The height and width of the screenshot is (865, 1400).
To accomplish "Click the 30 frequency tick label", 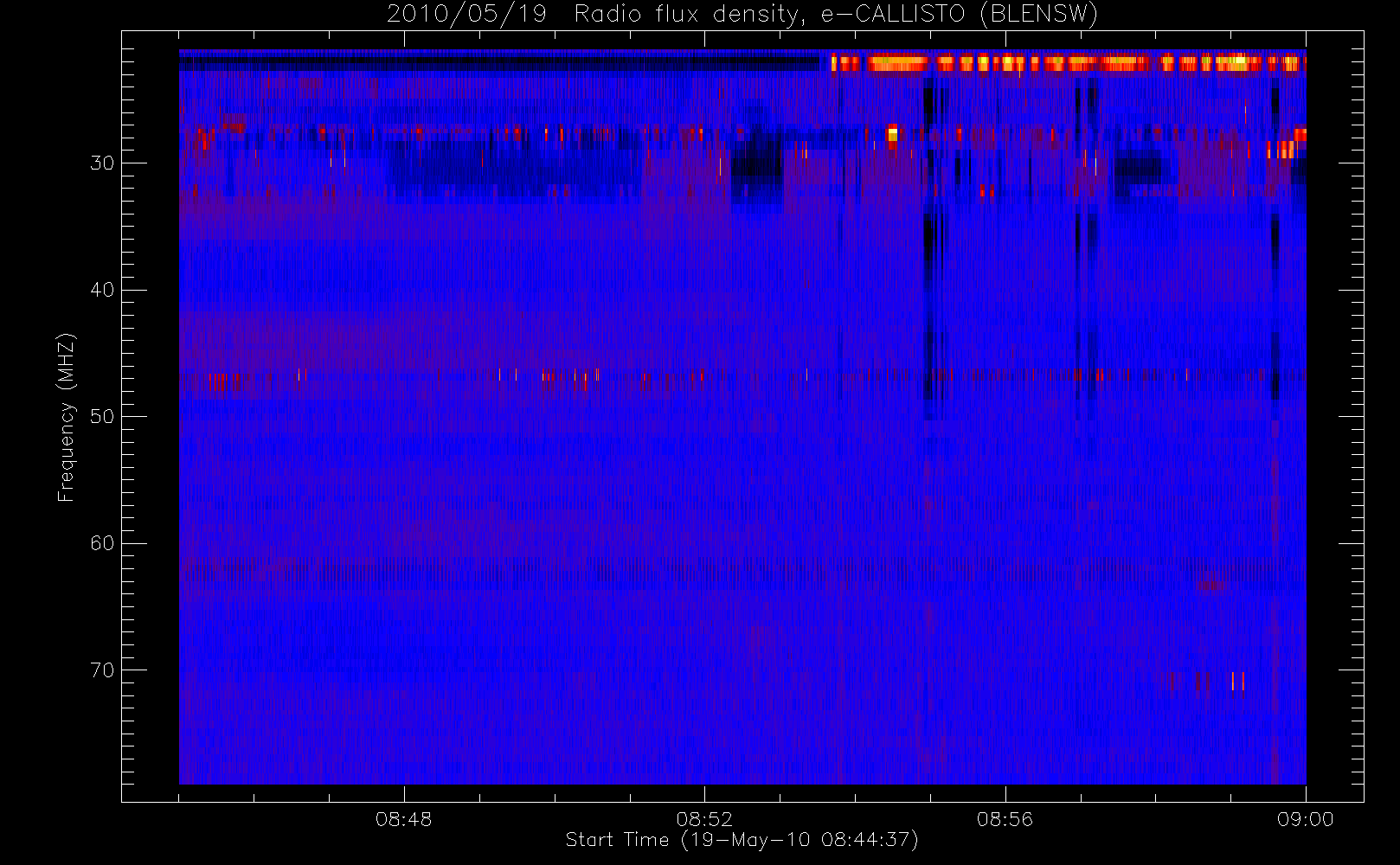I will click(102, 163).
